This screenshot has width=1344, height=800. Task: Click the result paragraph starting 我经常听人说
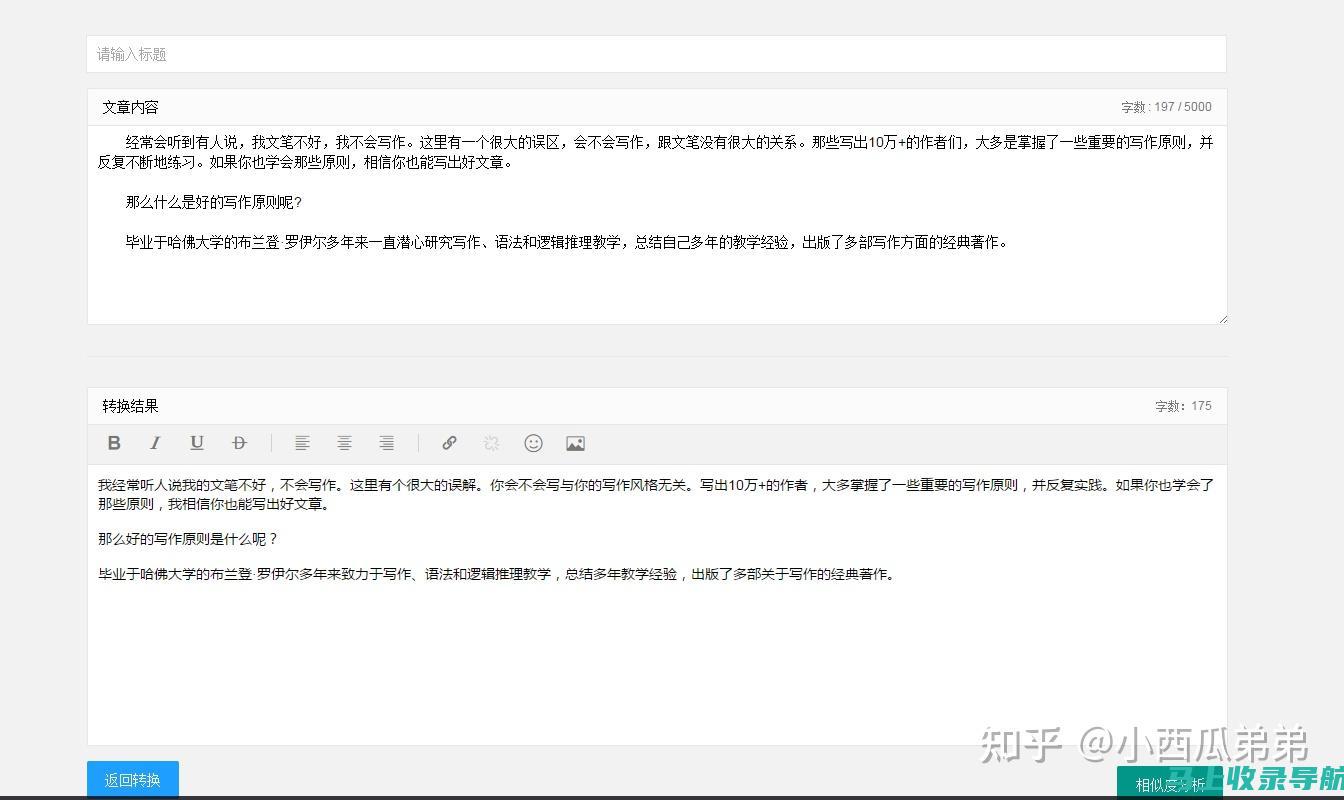[656, 494]
